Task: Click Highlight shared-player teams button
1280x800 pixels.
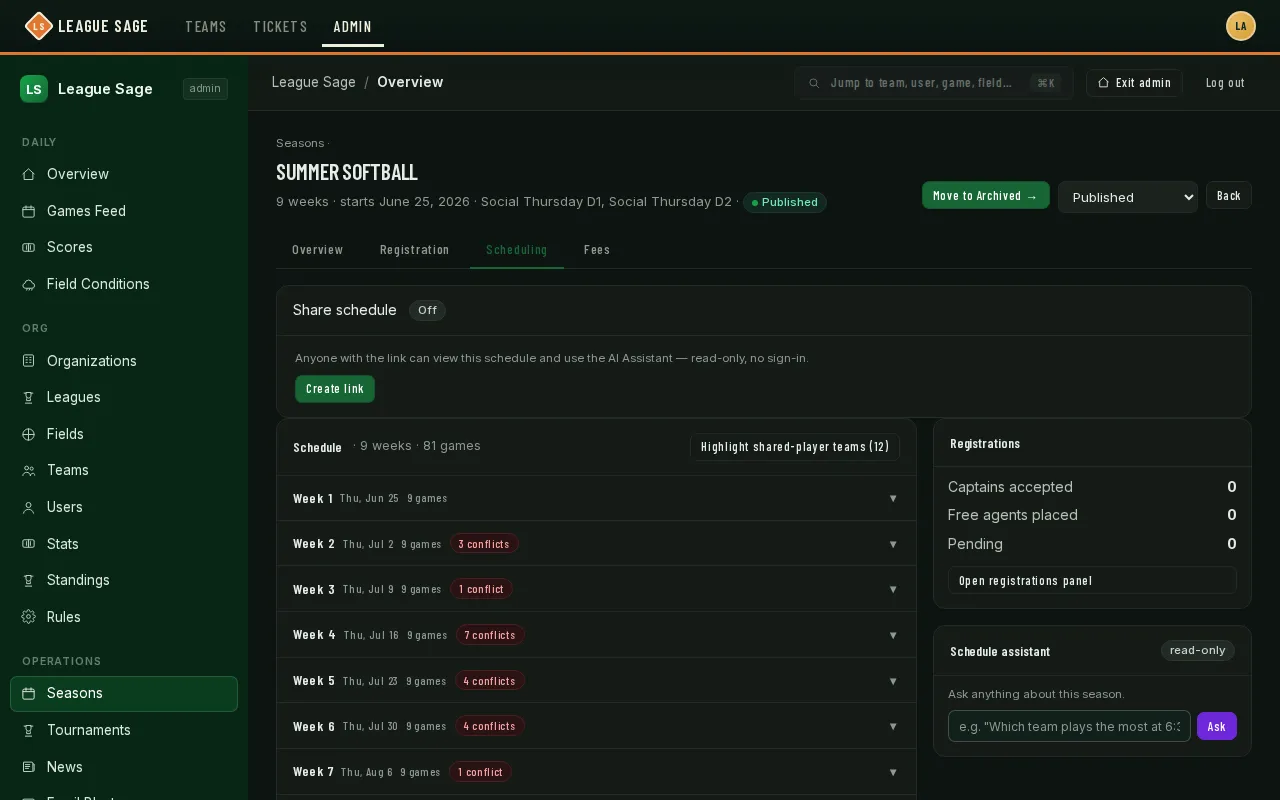Action: coord(795,447)
